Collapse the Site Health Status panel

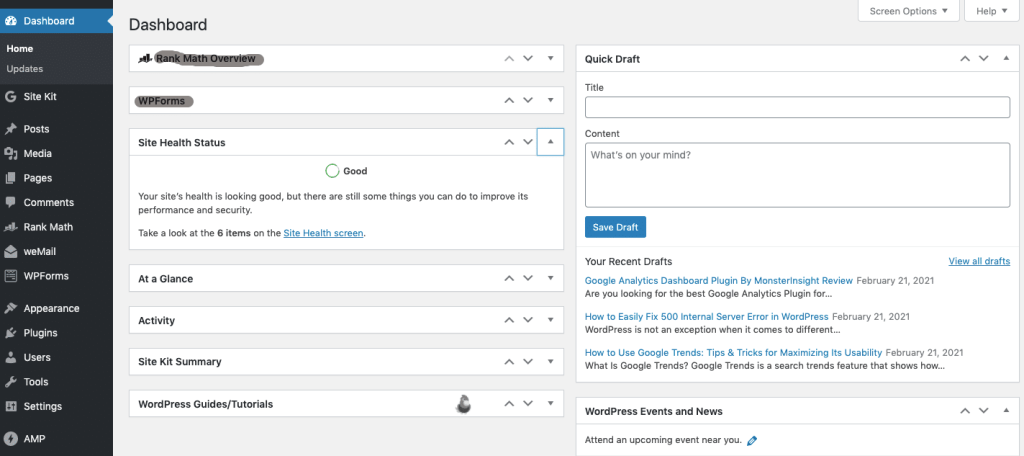coord(551,142)
